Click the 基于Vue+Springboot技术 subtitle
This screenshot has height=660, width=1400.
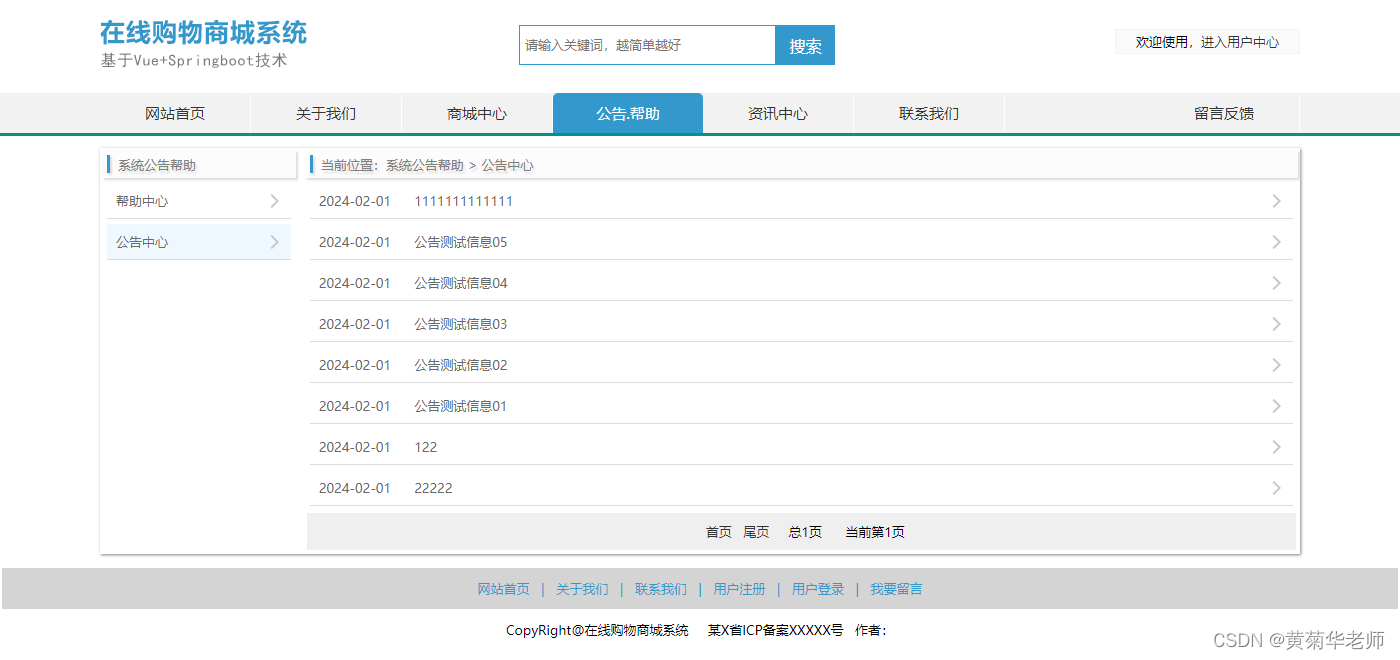click(x=194, y=60)
